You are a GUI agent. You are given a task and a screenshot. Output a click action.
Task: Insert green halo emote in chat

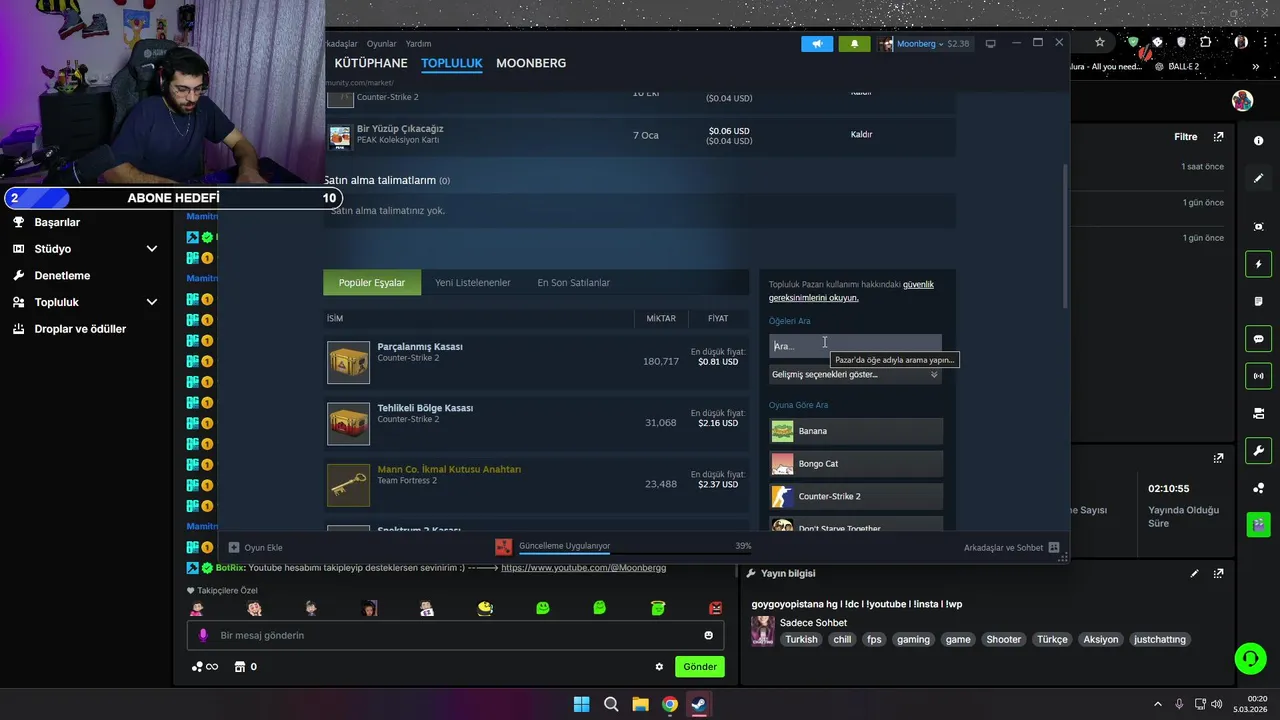click(x=658, y=608)
